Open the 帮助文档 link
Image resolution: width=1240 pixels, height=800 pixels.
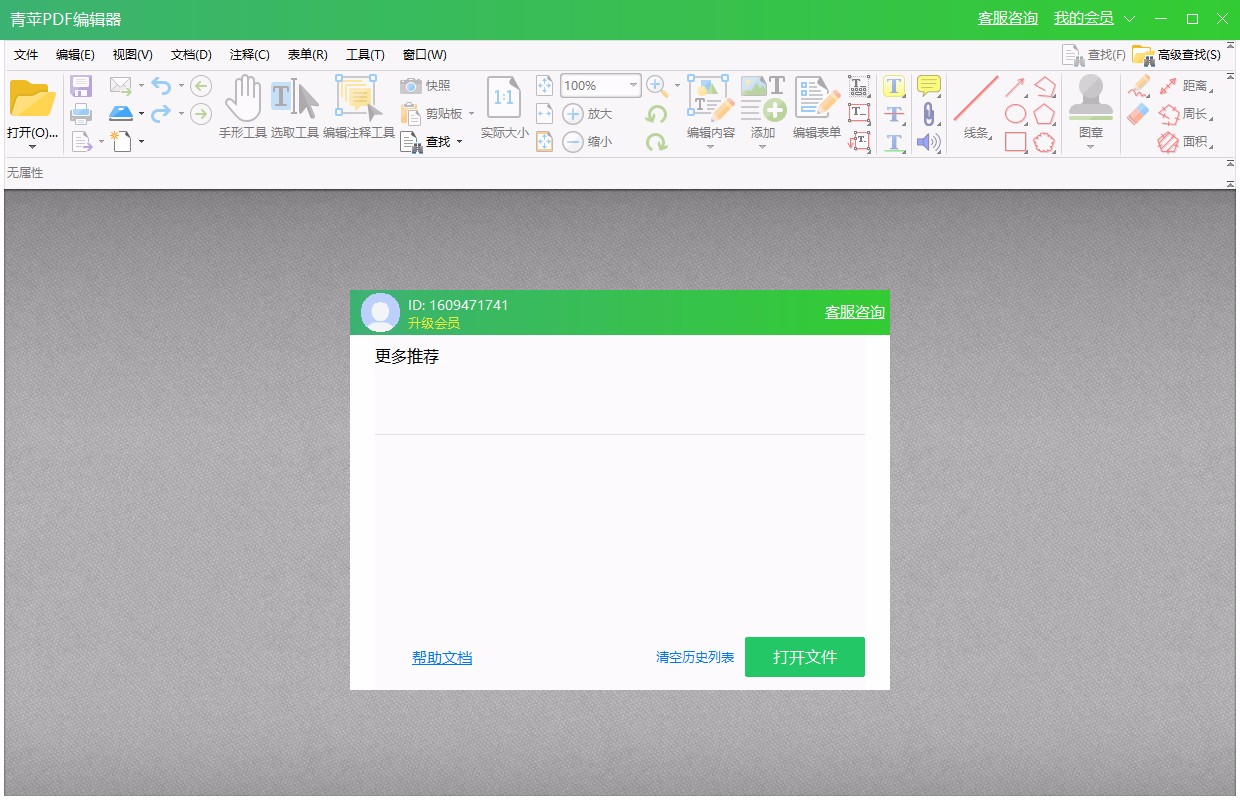pyautogui.click(x=442, y=657)
